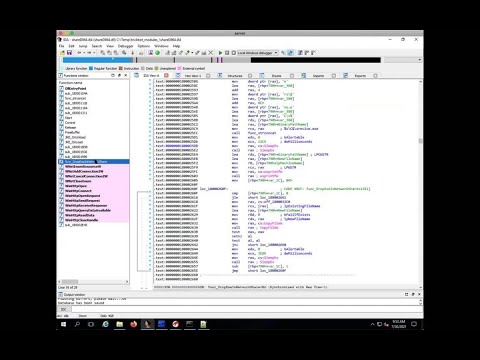Close the Functions window panel

tap(126, 76)
